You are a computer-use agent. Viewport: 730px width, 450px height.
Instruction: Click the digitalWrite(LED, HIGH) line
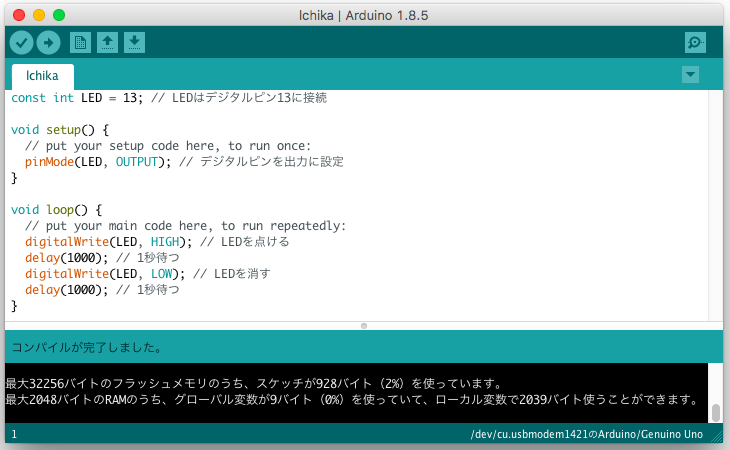[157, 242]
